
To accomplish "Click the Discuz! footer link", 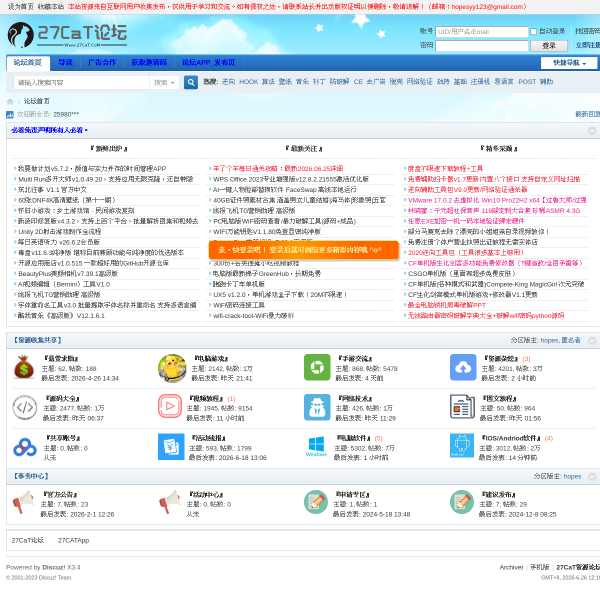I will tap(54, 567).
